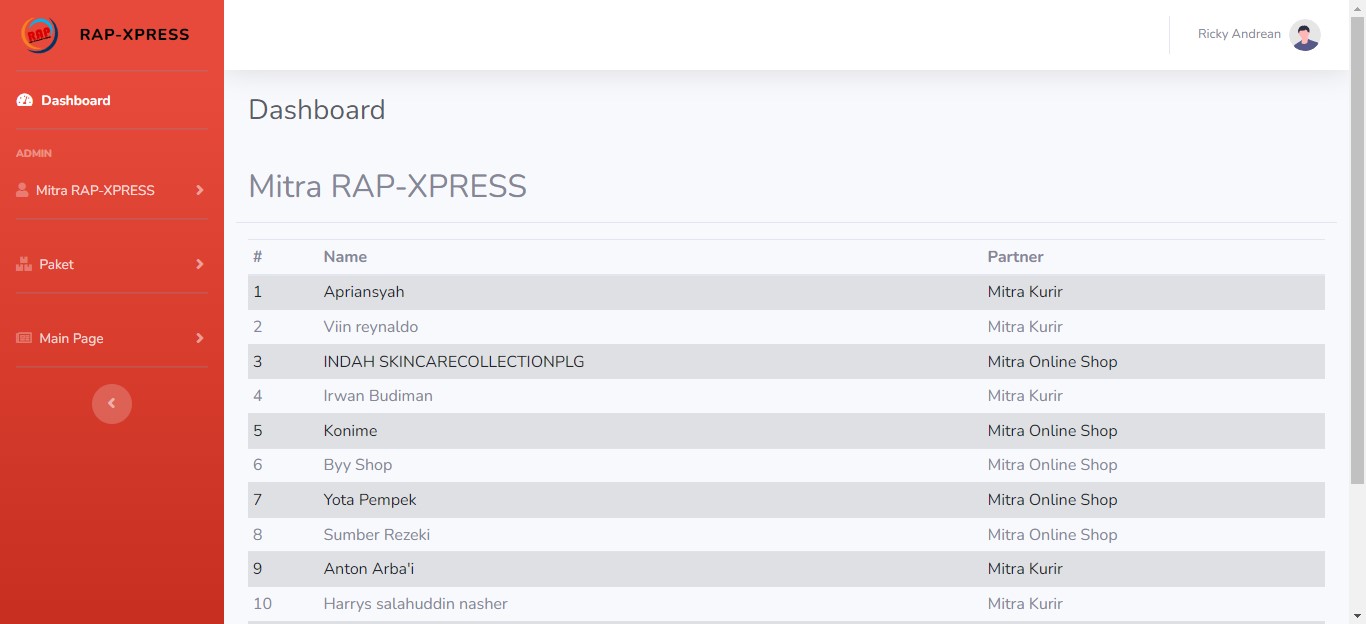
Task: Select the INDAH SKINCARECOLLECTIONPLG row name
Action: pos(453,362)
